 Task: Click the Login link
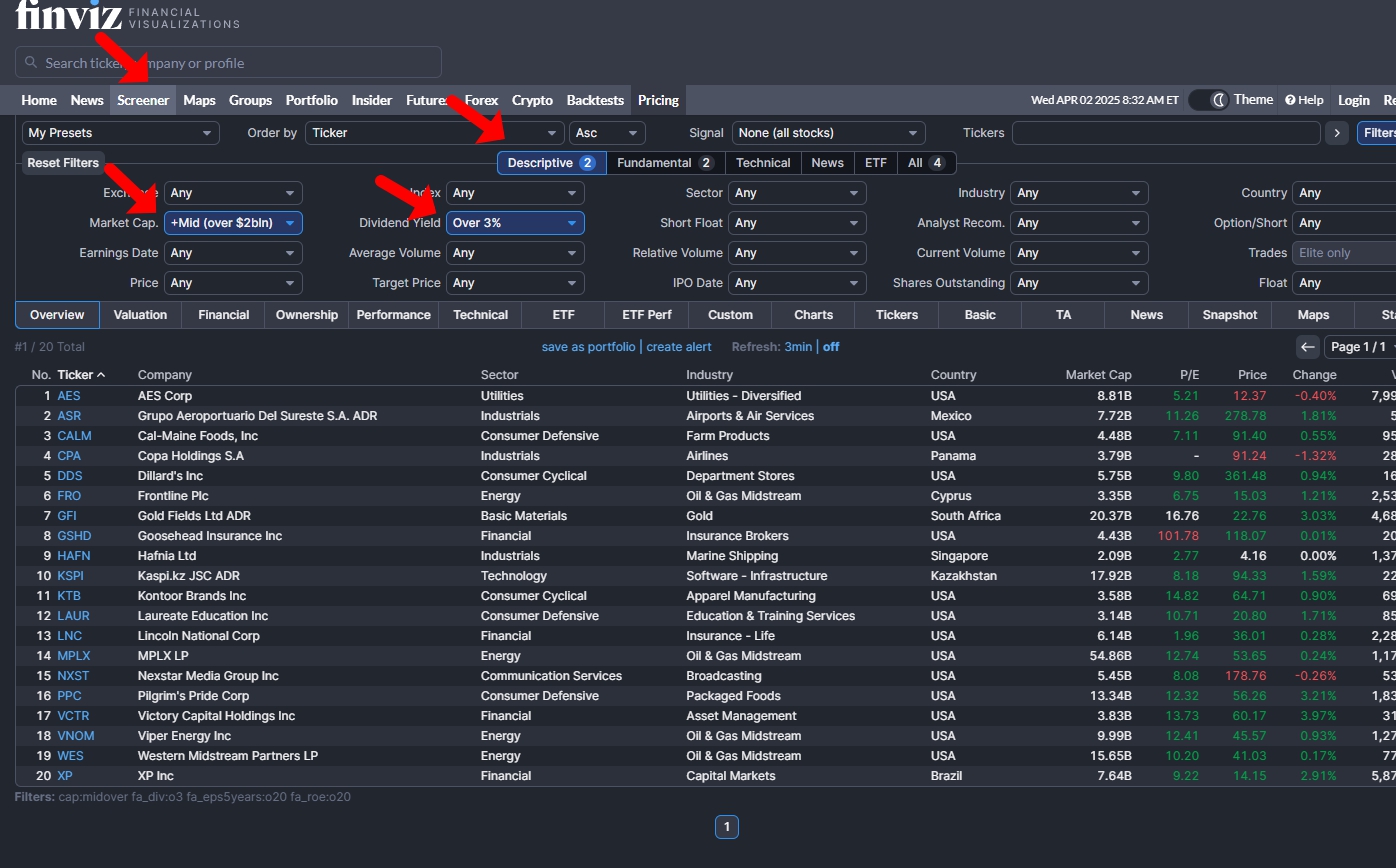tap(1353, 100)
